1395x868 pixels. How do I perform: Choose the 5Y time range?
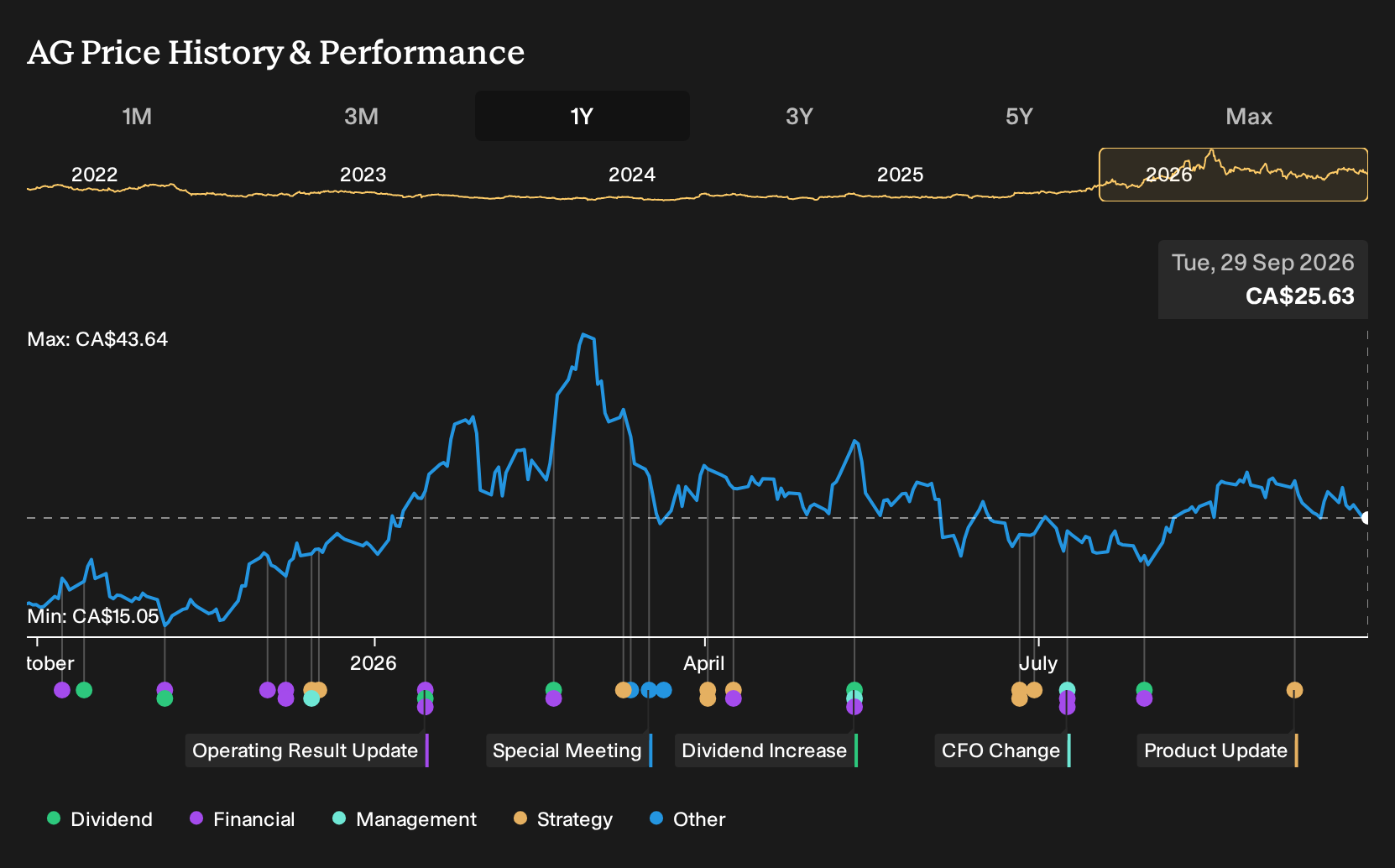[1019, 116]
